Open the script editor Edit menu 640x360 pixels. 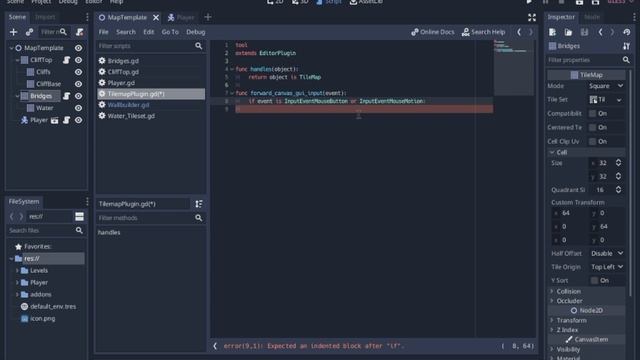[x=149, y=32]
